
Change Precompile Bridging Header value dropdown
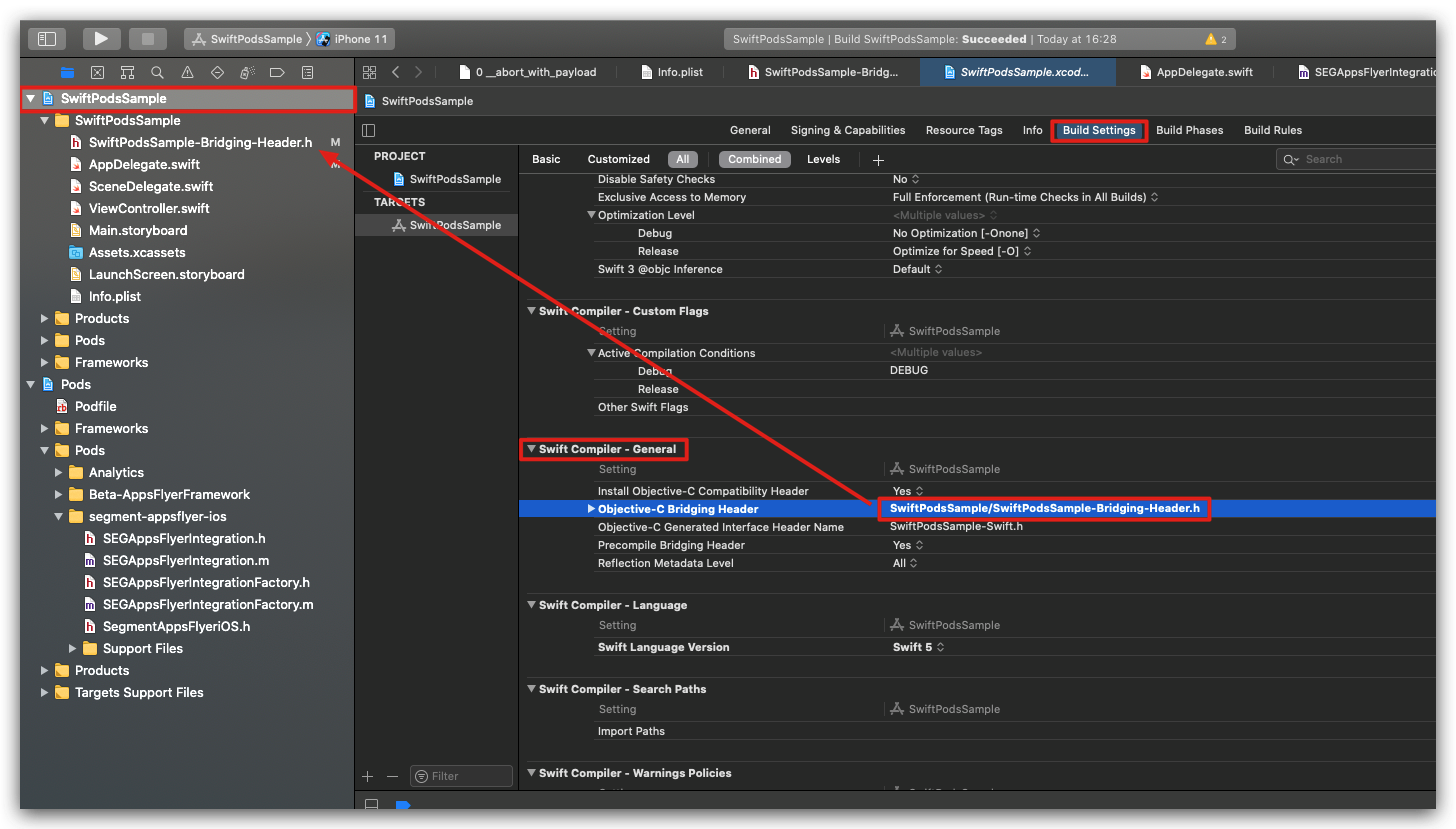click(906, 545)
